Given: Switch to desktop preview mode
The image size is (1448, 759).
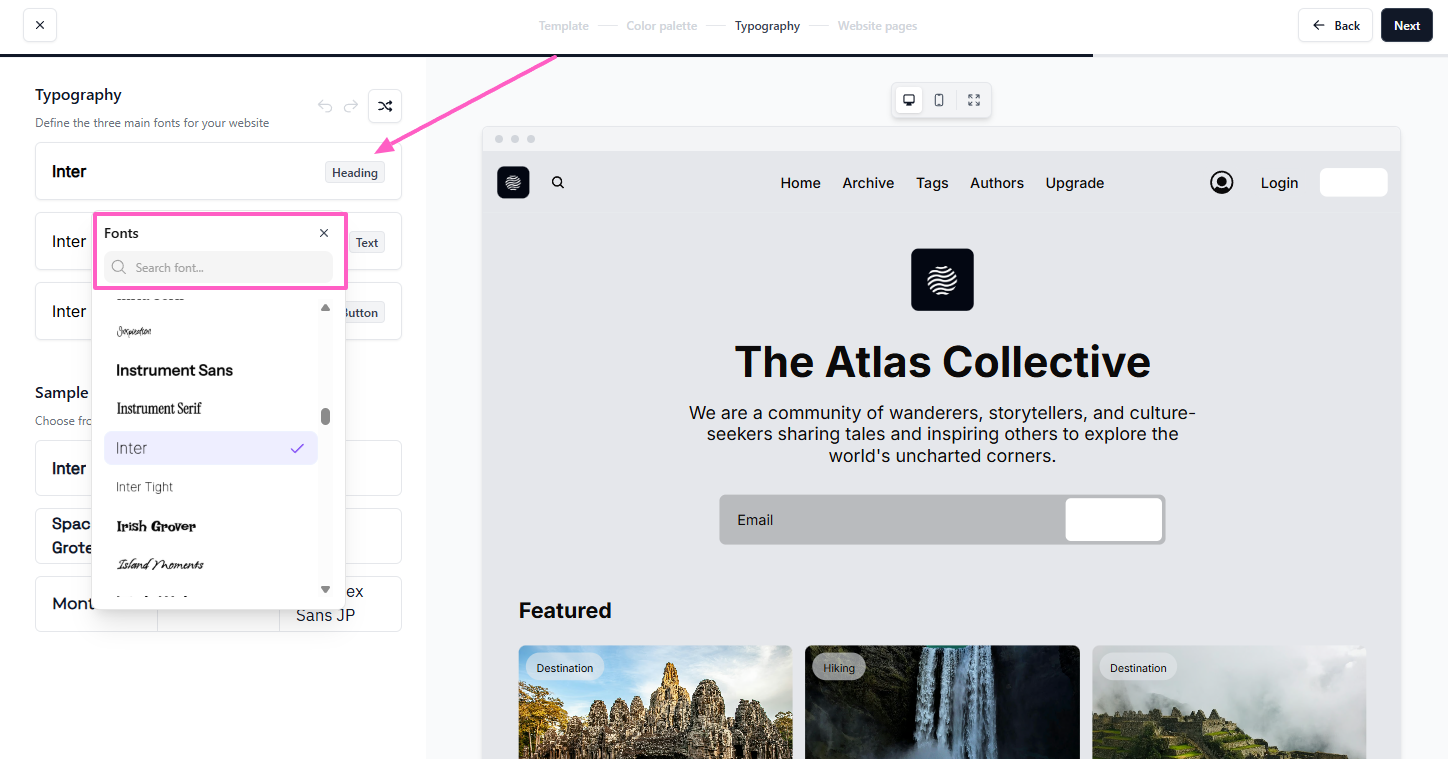Looking at the screenshot, I should [x=909, y=100].
